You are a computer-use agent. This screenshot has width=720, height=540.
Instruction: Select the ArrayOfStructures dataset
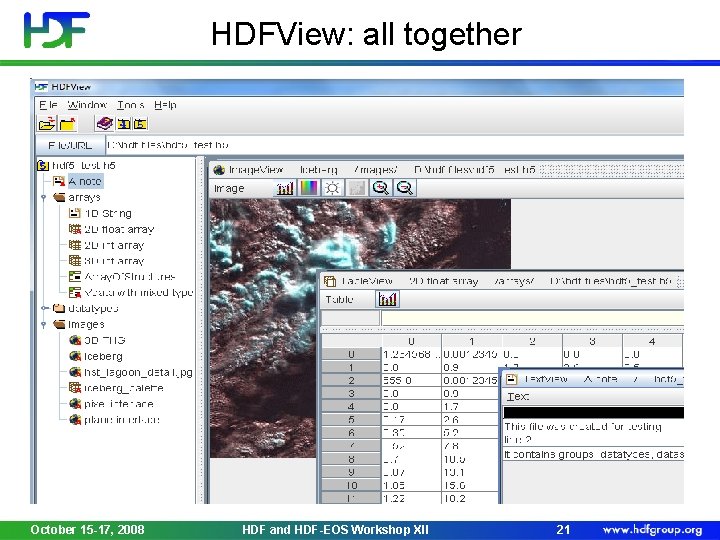pos(129,277)
